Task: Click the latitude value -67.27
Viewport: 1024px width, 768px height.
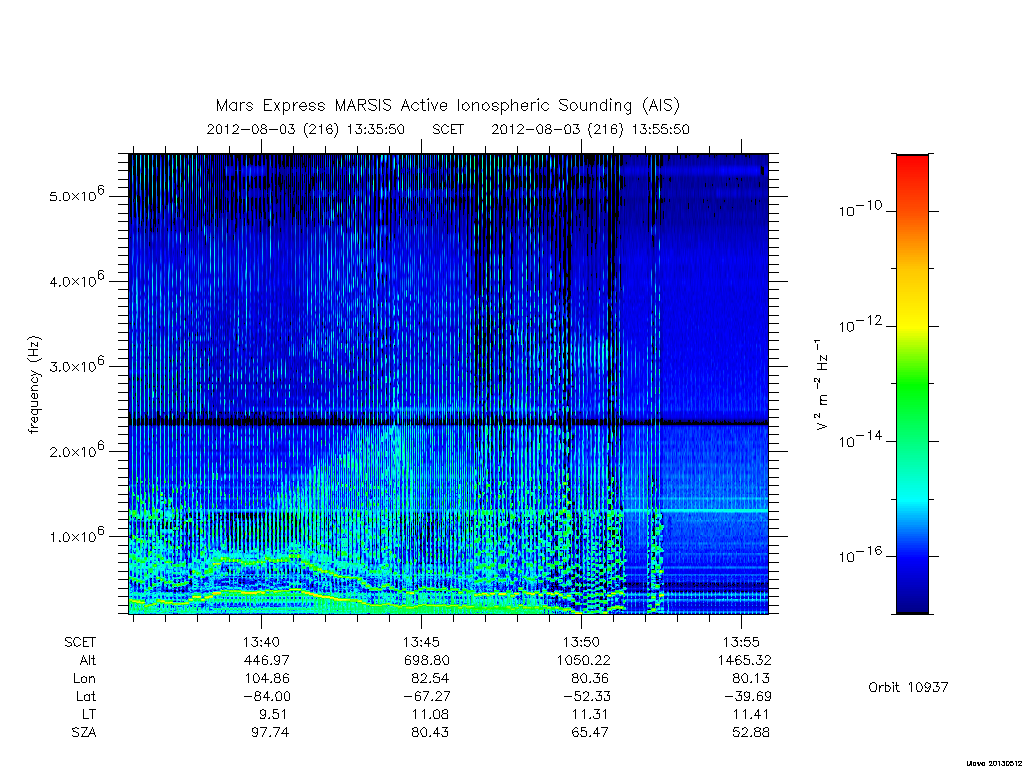Action: coord(427,696)
